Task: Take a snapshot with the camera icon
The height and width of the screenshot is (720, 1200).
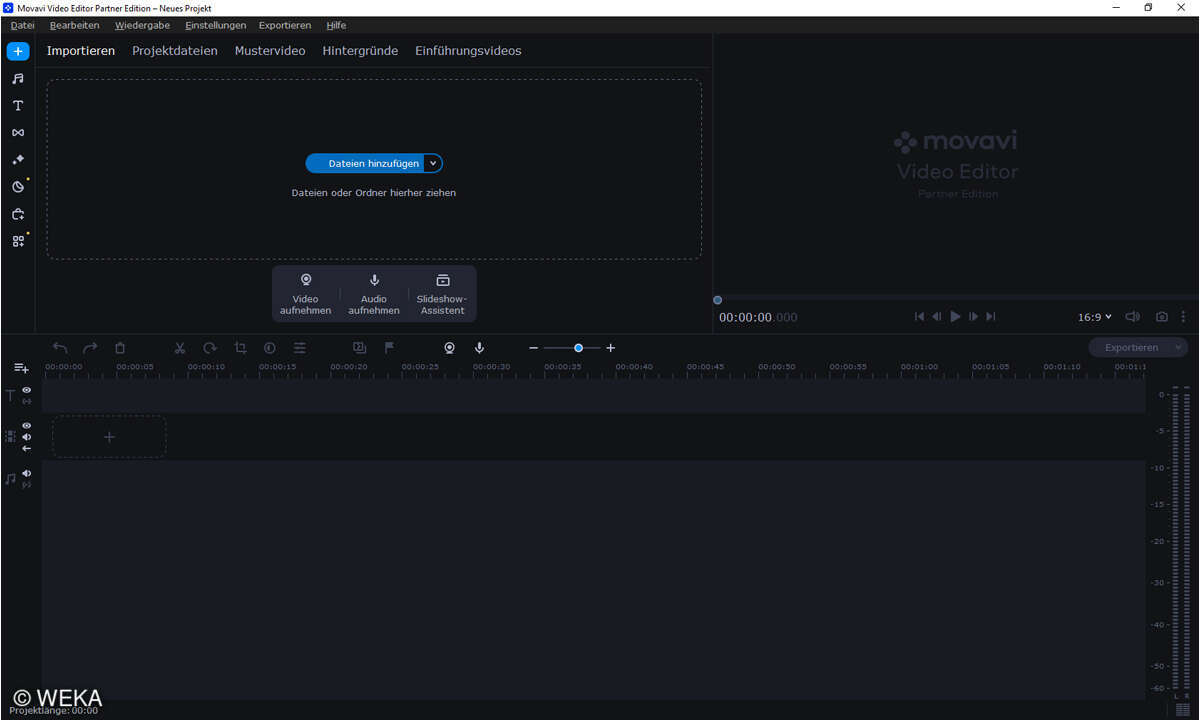Action: [x=1162, y=317]
